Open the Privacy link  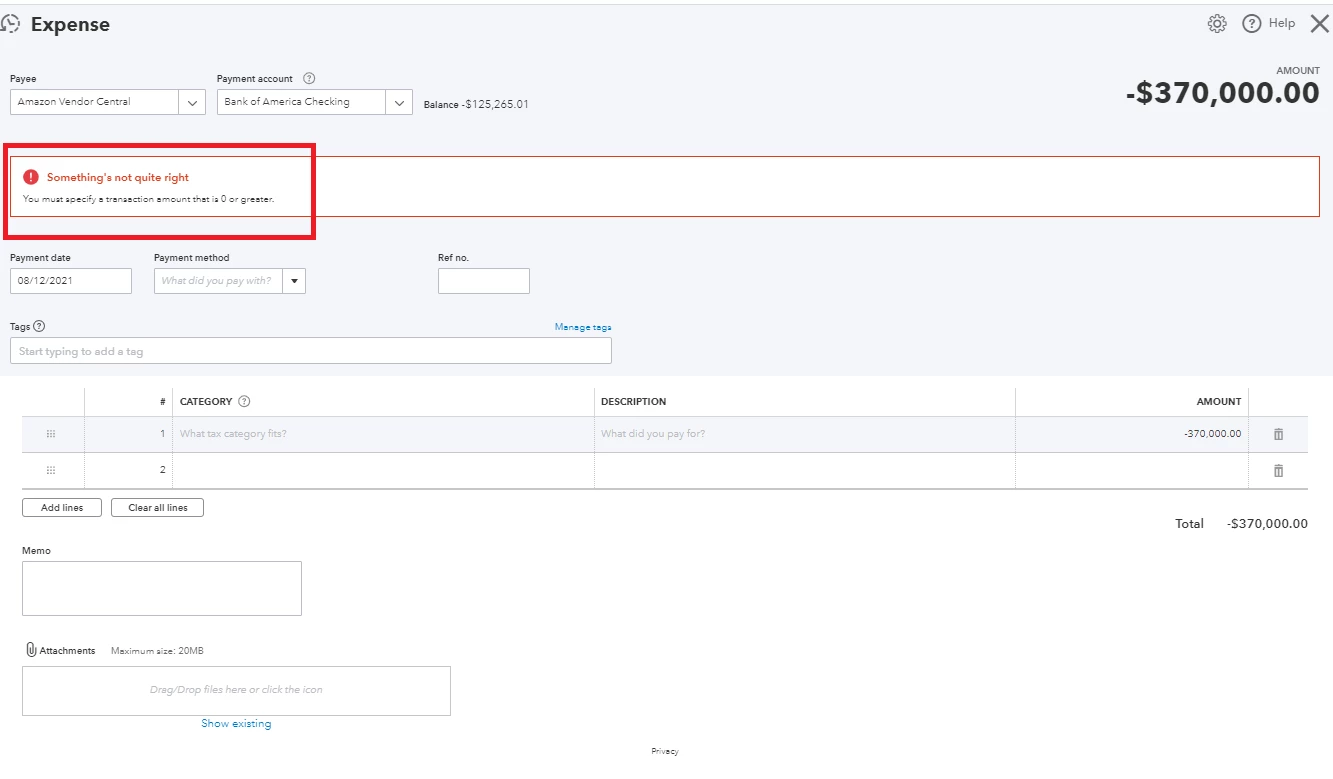[x=665, y=751]
